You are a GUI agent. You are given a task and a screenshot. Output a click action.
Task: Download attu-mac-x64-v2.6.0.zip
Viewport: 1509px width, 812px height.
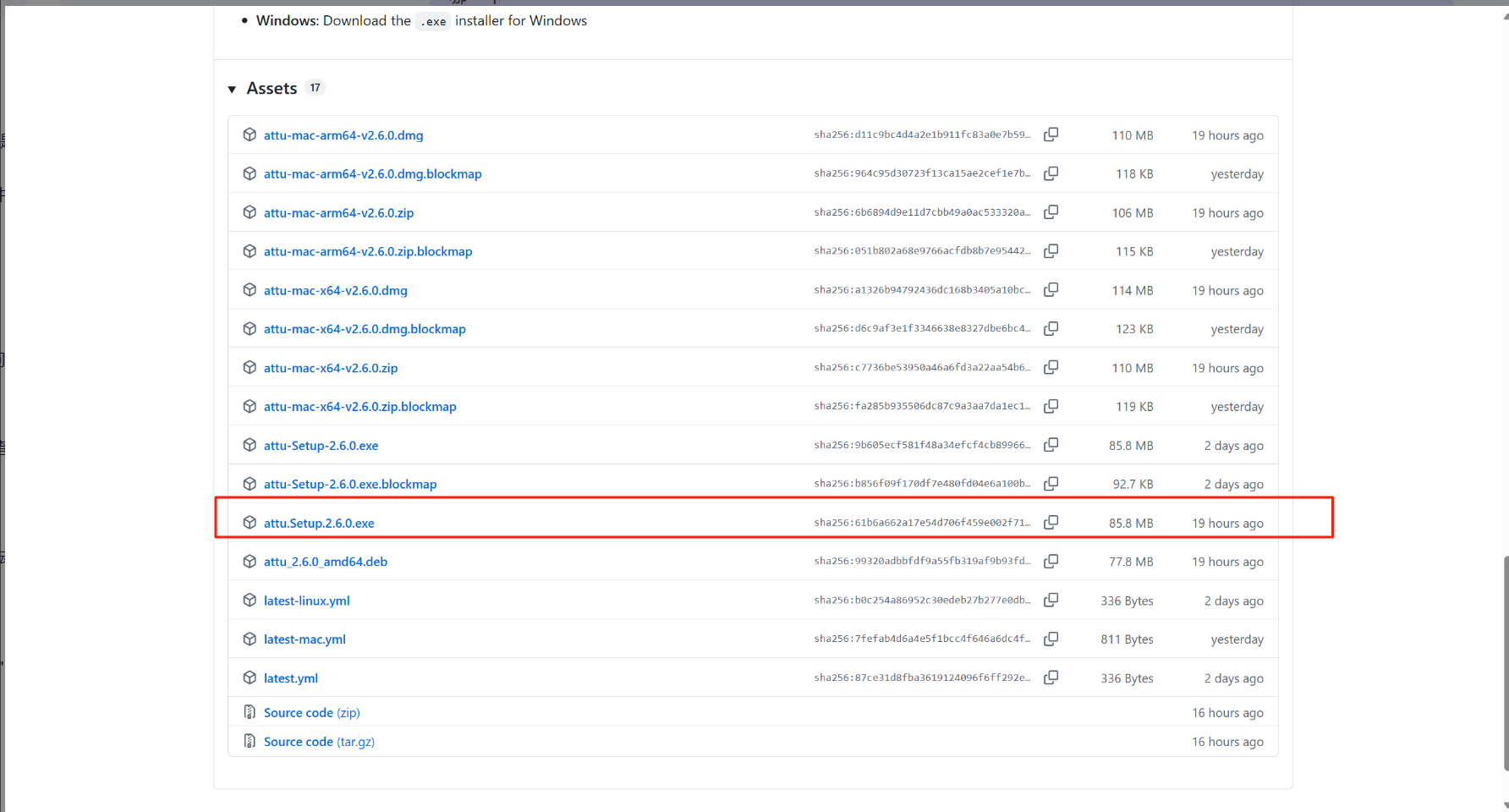click(x=331, y=368)
